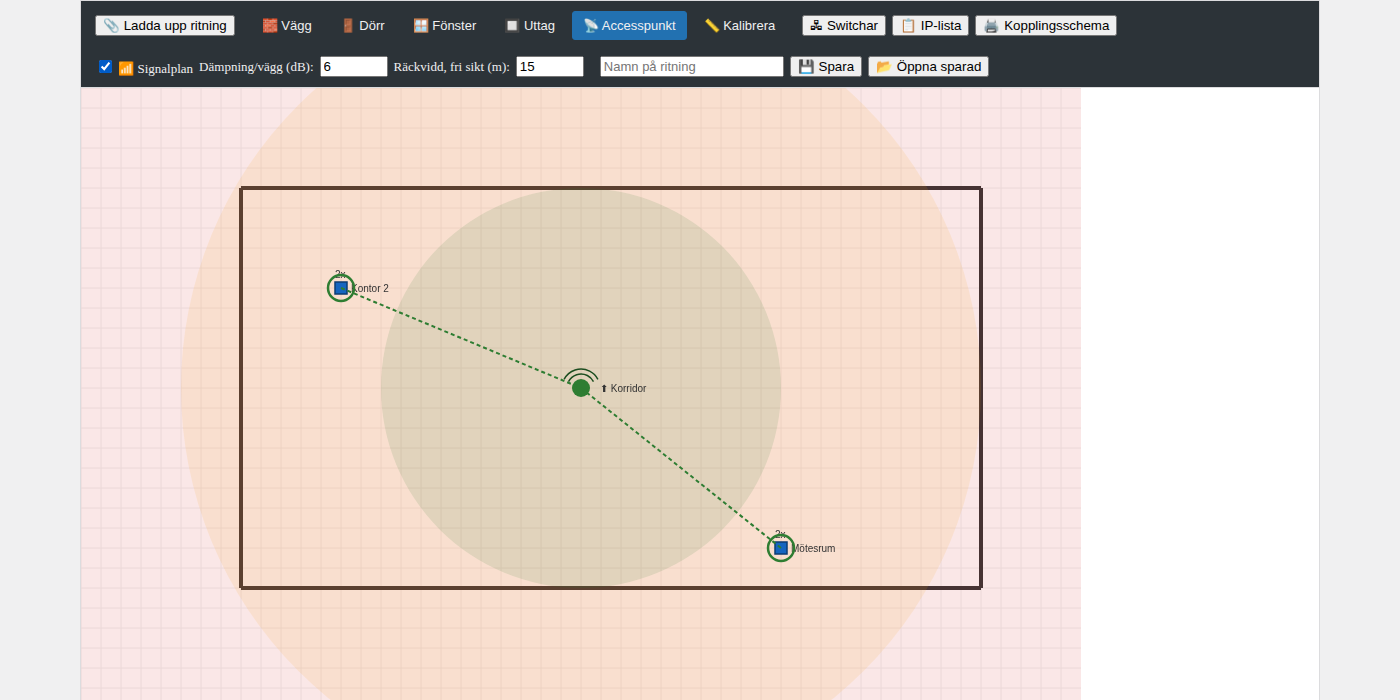Screen dimensions: 1400x700
Task: Open the Switchar panel
Action: pyautogui.click(x=844, y=26)
